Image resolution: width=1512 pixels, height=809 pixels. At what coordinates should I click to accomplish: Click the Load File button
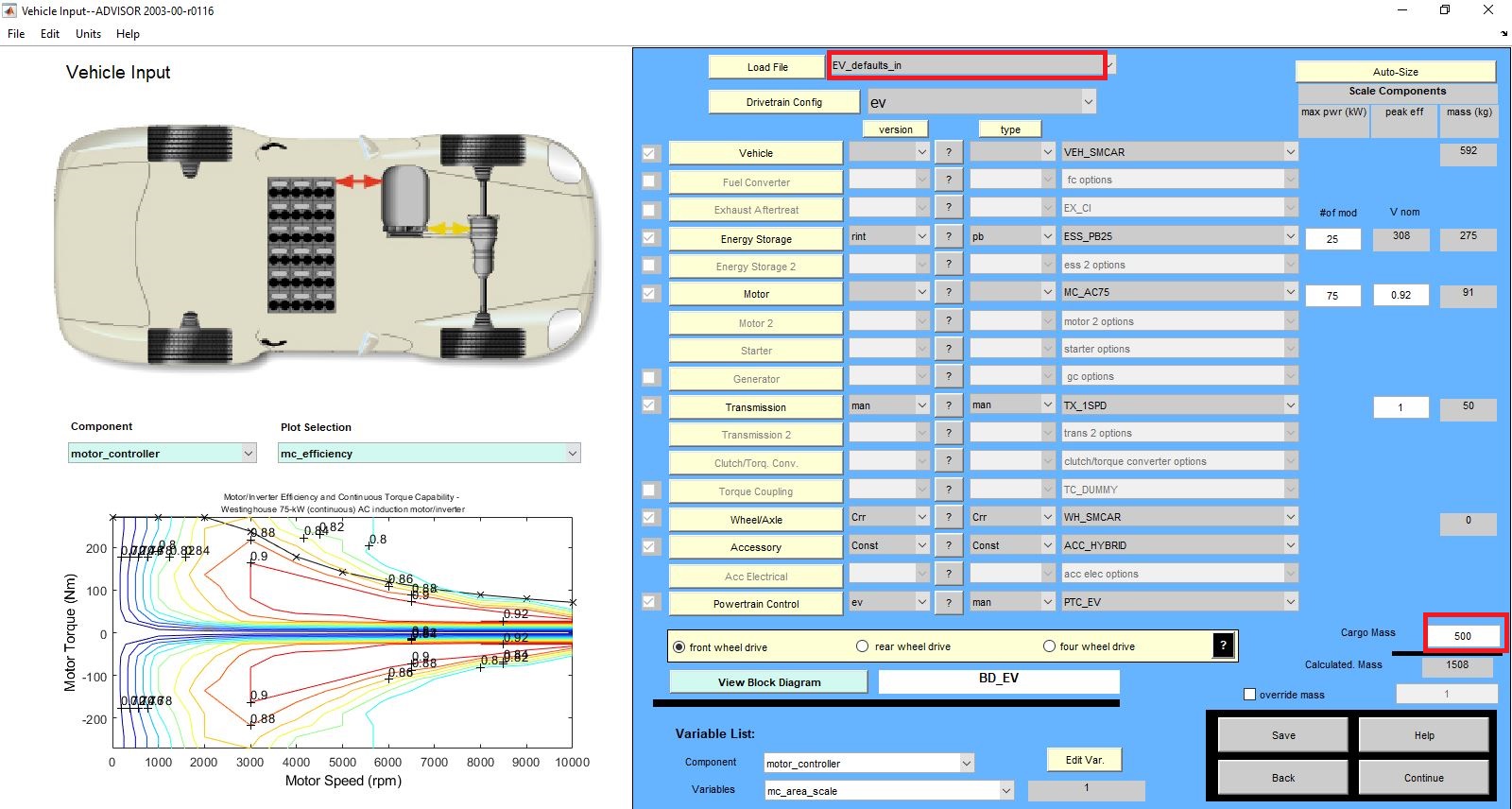pos(767,67)
